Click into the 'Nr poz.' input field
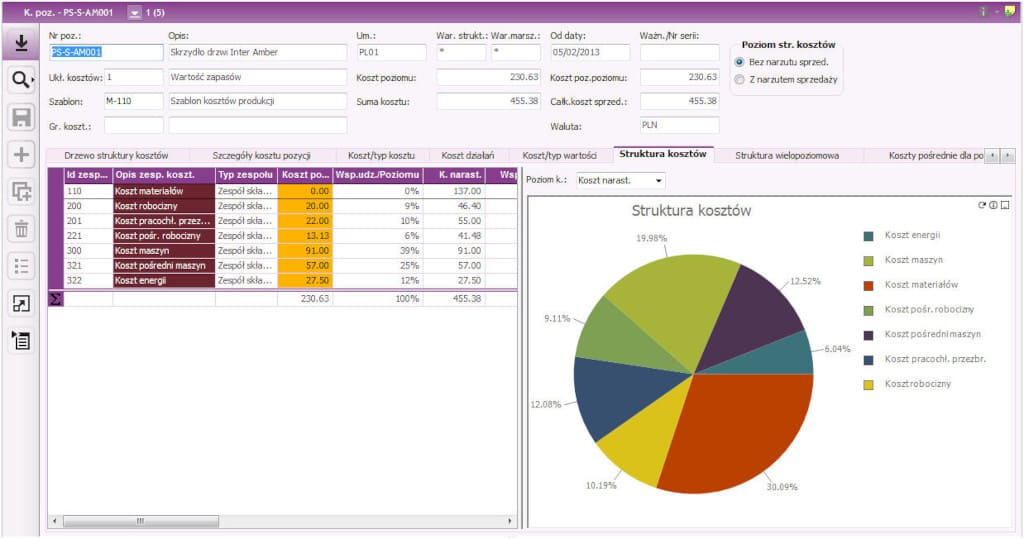This screenshot has width=1024, height=539. pyautogui.click(x=105, y=53)
